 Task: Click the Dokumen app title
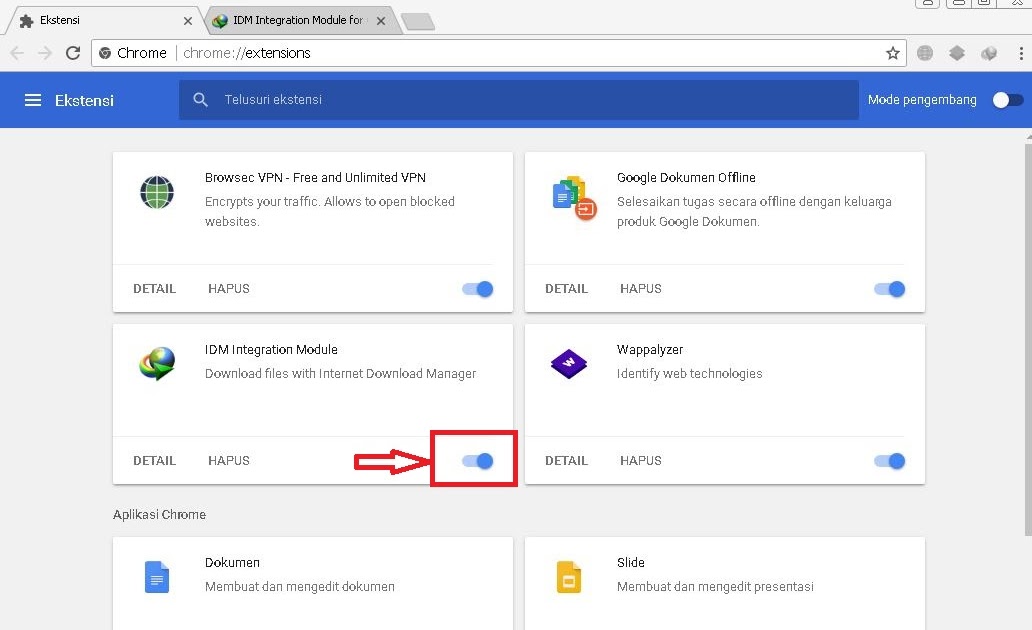pos(232,562)
